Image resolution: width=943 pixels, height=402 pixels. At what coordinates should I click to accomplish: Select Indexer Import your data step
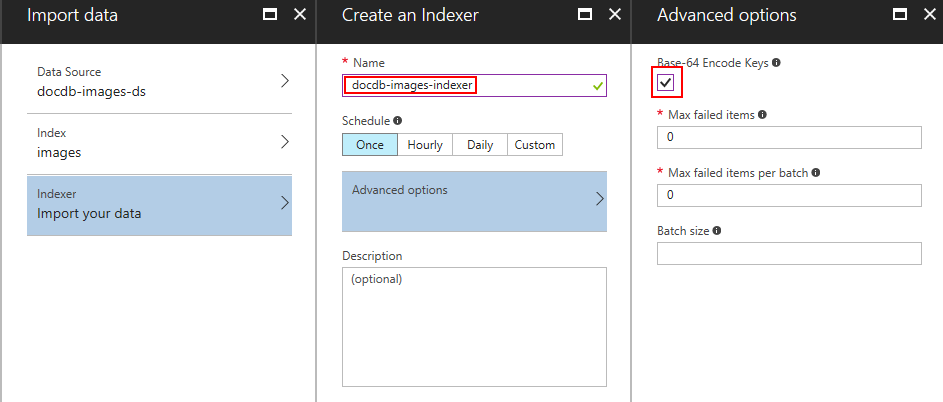159,204
